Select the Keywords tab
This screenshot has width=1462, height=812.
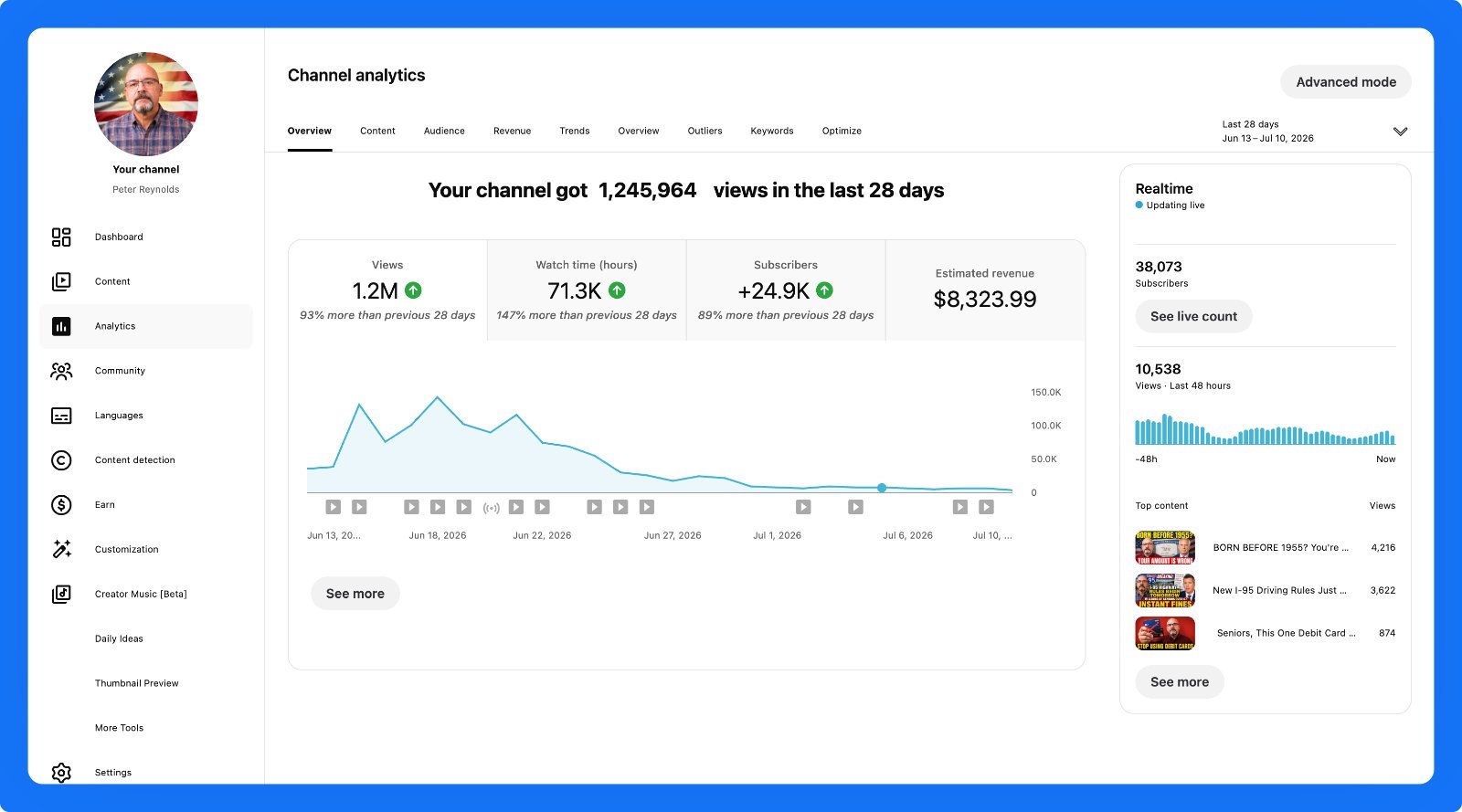[772, 131]
